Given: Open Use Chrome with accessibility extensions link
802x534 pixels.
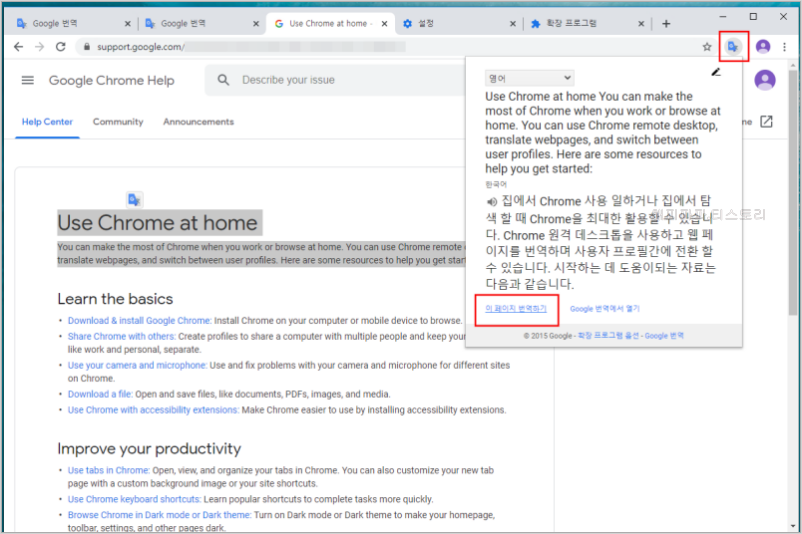Looking at the screenshot, I should (x=153, y=410).
